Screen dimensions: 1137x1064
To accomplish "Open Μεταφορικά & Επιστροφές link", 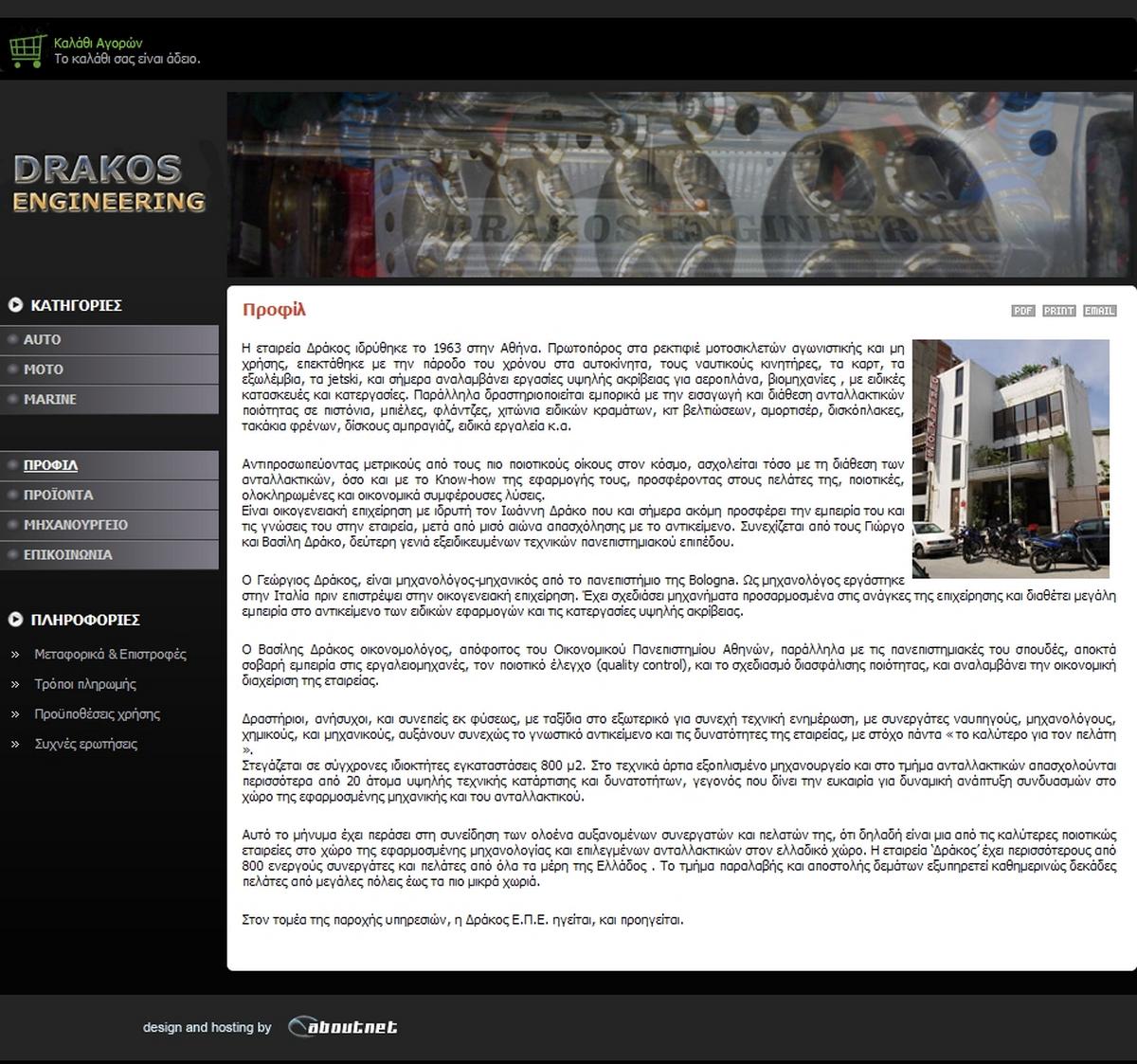I will tap(110, 655).
